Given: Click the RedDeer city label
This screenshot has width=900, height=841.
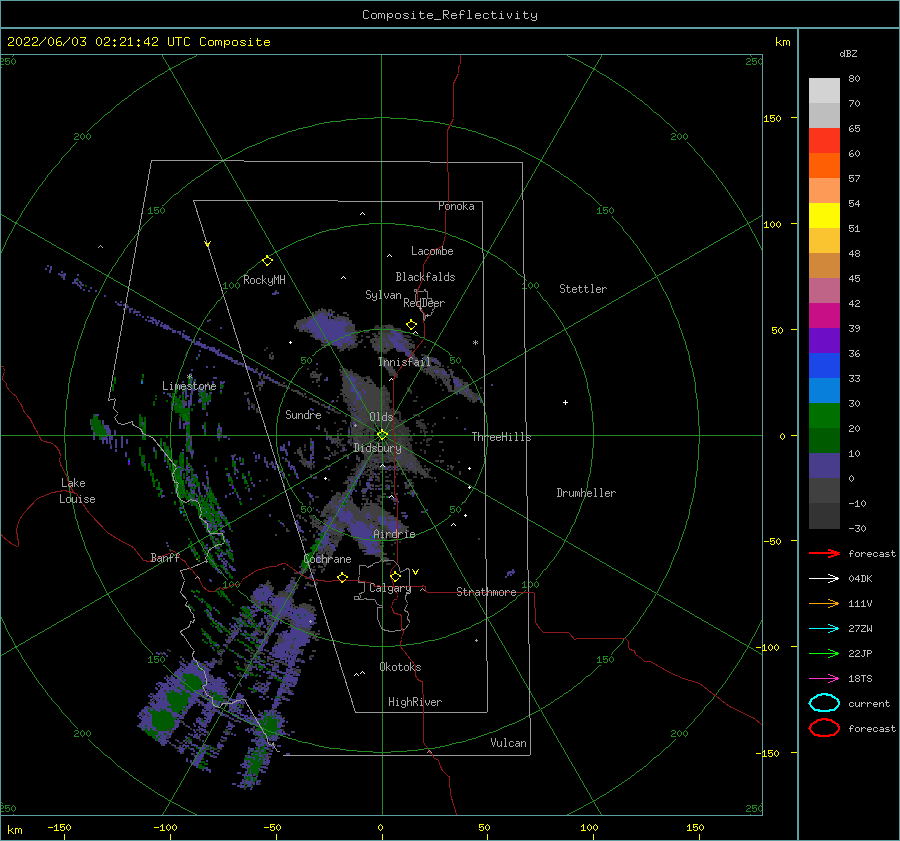Looking at the screenshot, I should click(x=424, y=303).
